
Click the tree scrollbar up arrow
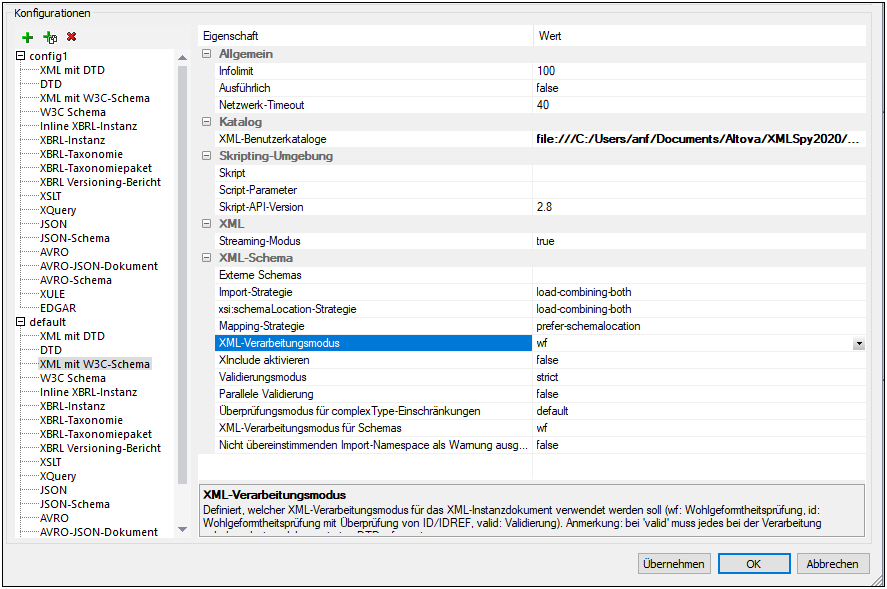click(x=182, y=58)
